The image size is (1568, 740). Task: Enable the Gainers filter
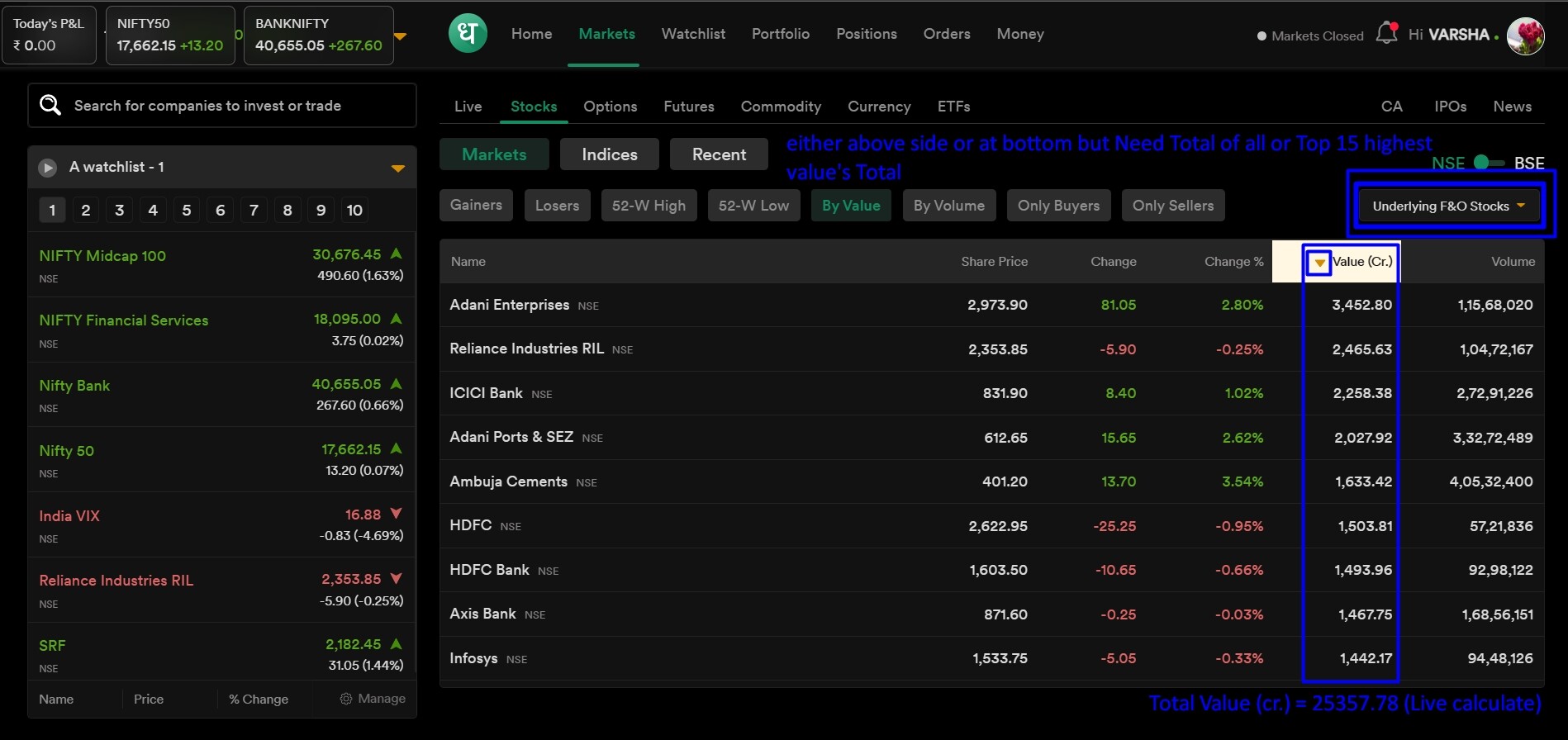tap(476, 206)
